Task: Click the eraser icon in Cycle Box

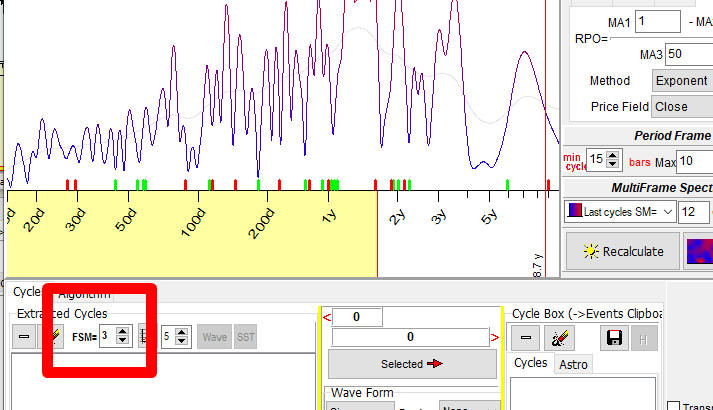Action: 561,338
